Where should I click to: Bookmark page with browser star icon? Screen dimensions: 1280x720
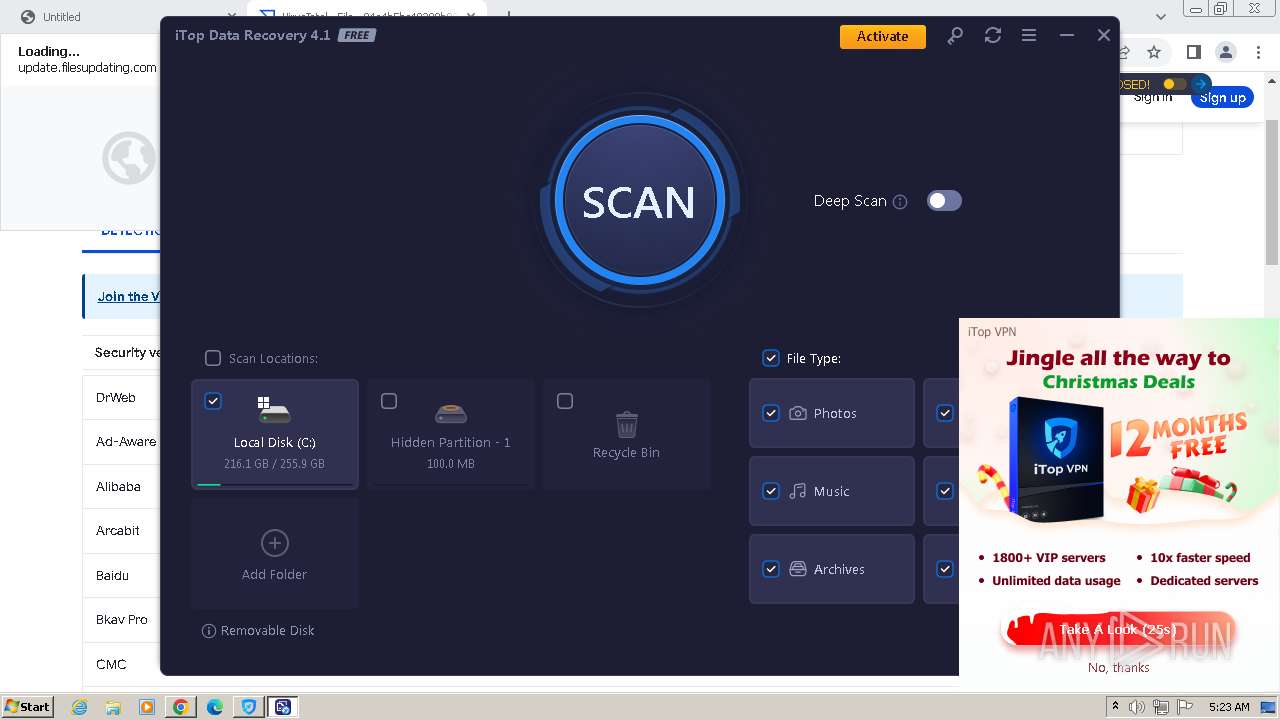coord(1154,52)
